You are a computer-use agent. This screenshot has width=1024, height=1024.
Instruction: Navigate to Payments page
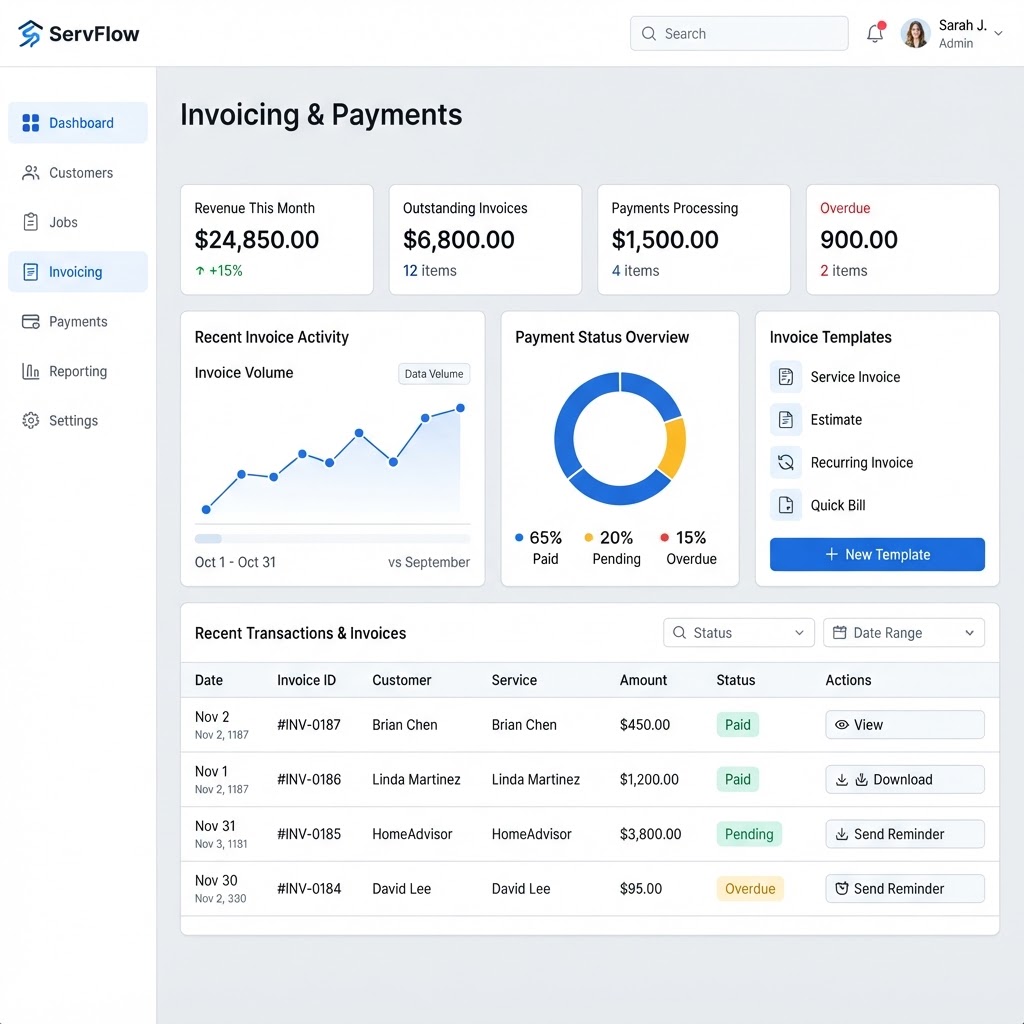tap(78, 321)
